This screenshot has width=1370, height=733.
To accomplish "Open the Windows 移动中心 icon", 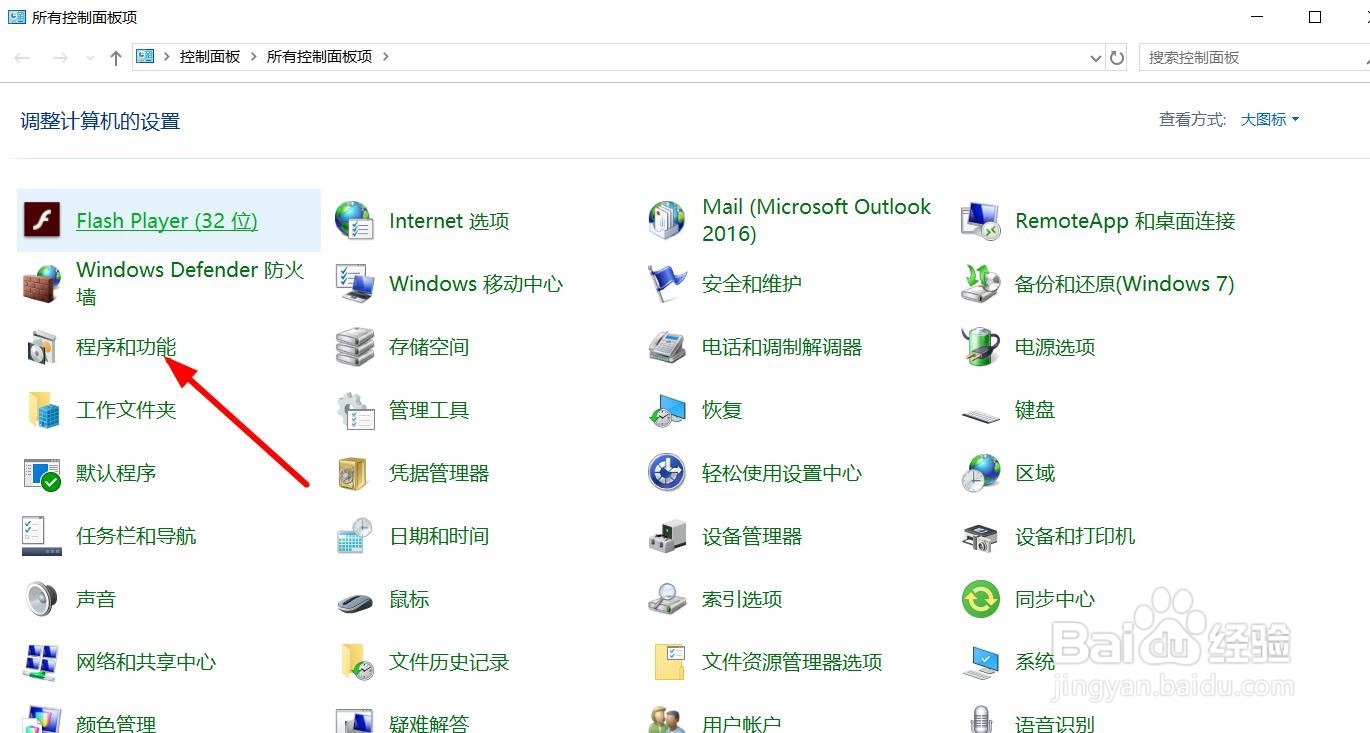I will tap(354, 283).
